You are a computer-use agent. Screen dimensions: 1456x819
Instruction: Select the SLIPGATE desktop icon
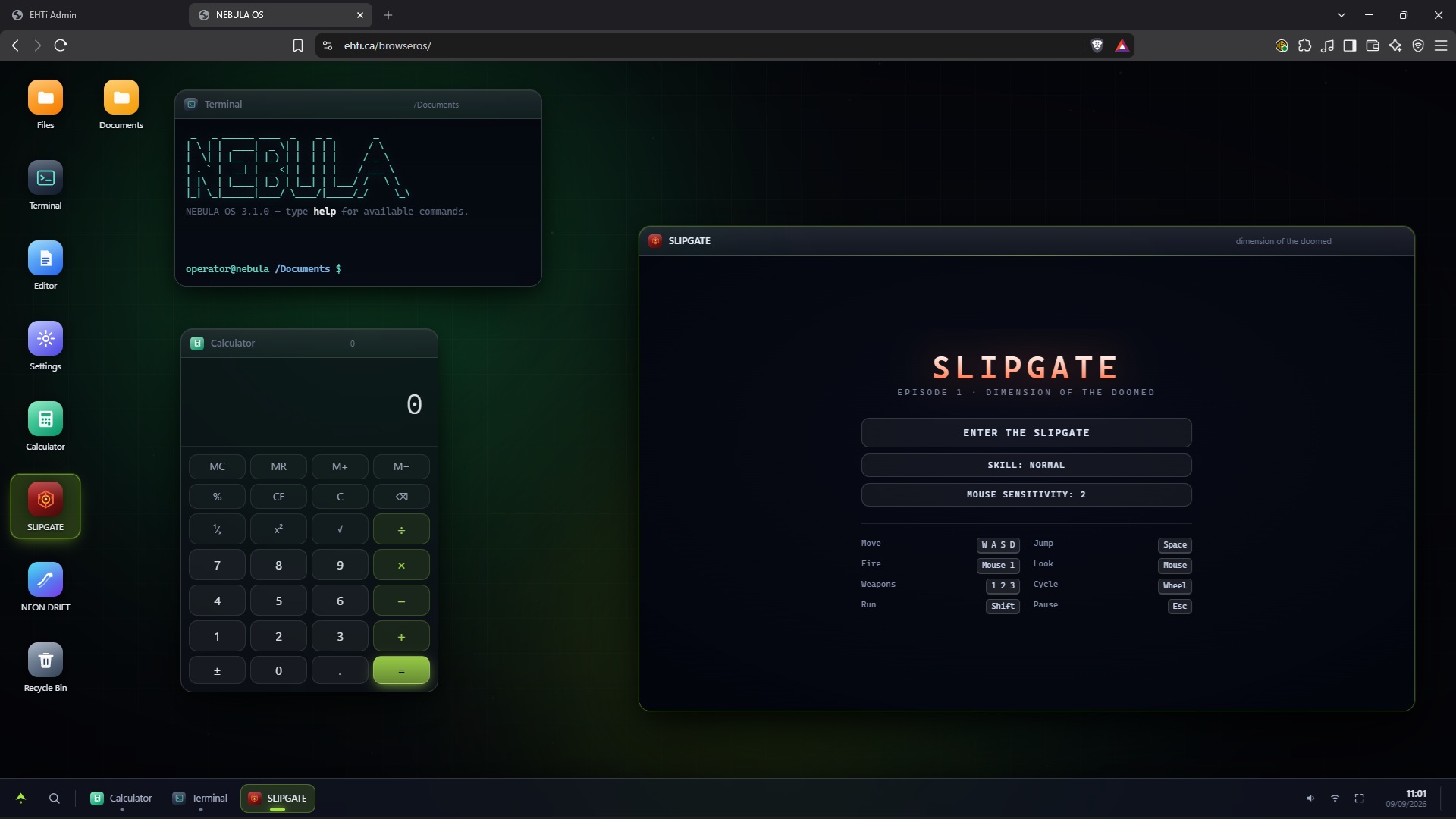click(45, 507)
